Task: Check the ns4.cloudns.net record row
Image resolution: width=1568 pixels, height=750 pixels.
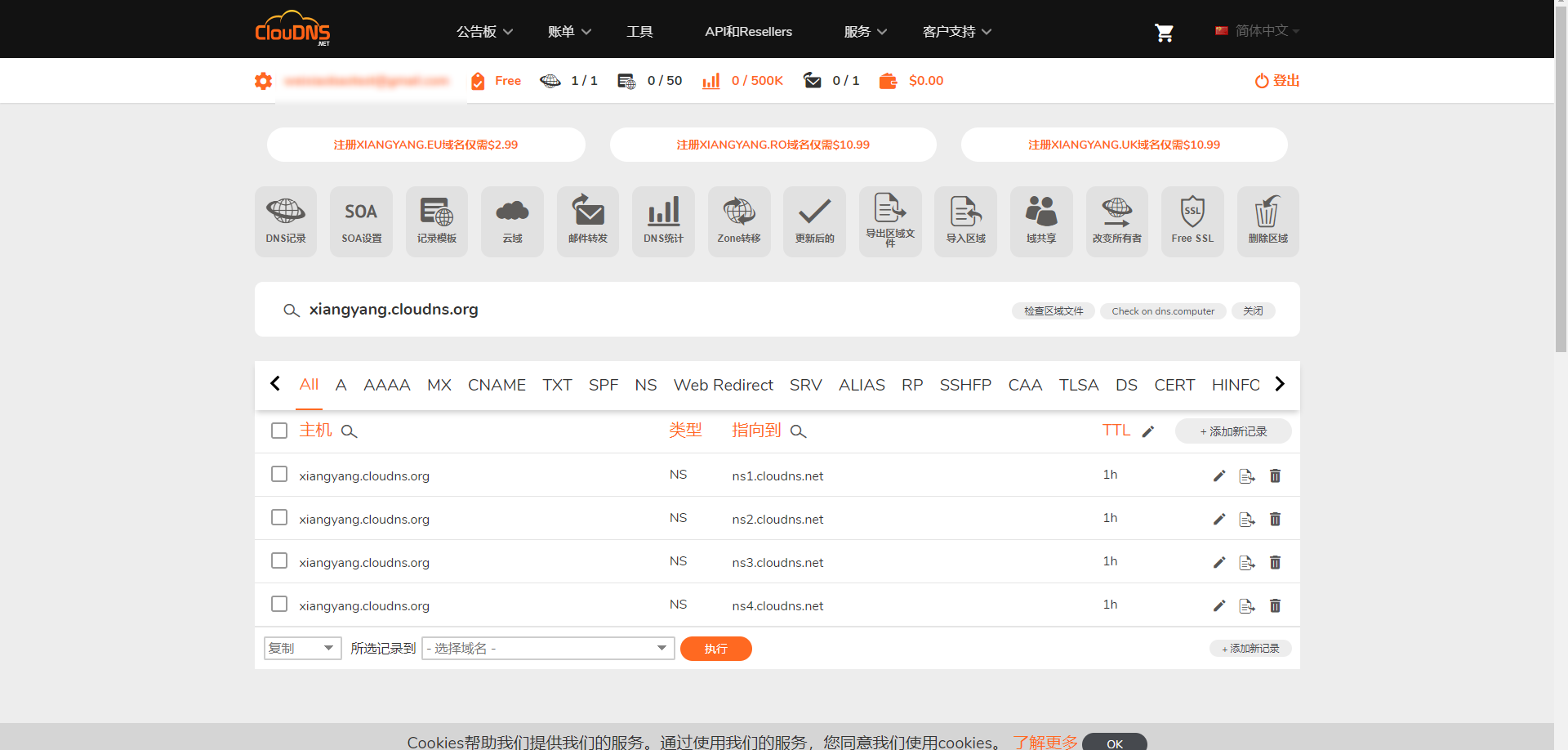Action: [279, 604]
